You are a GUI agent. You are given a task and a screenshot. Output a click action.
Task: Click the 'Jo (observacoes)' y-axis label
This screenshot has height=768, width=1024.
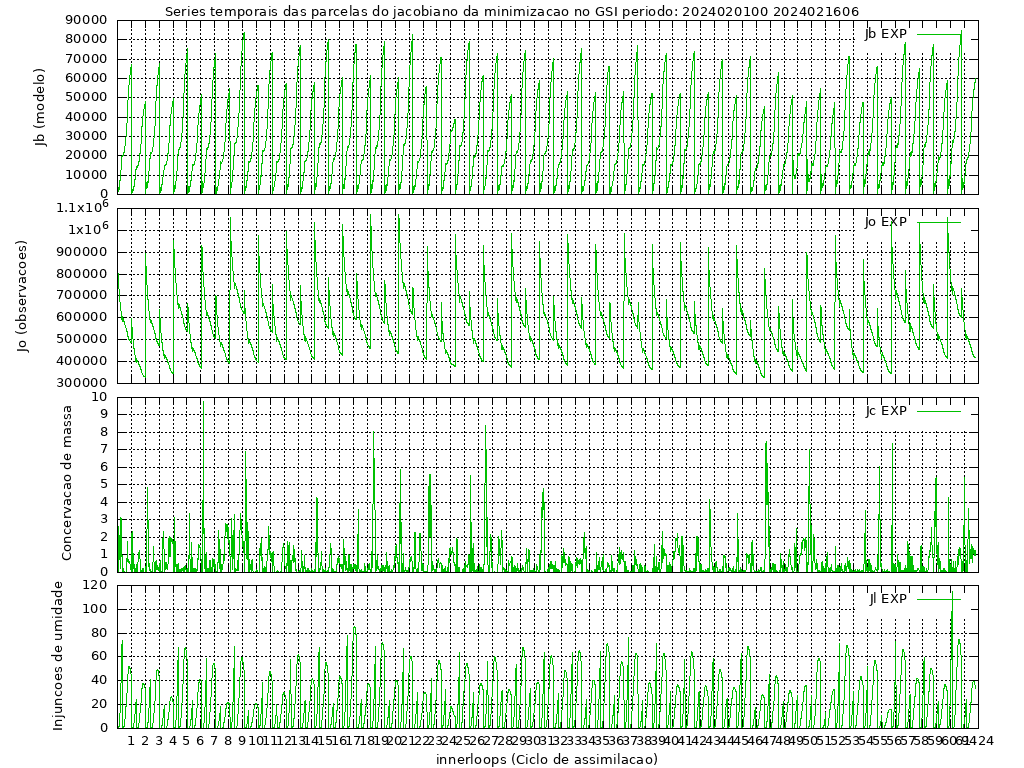[x=22, y=295]
